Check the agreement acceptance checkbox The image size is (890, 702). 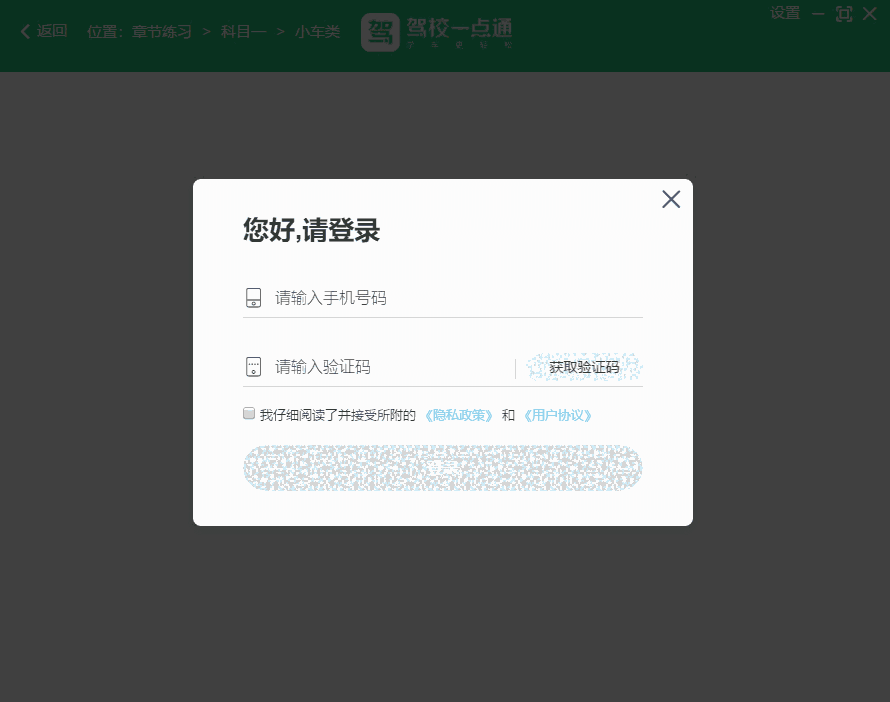tap(248, 413)
